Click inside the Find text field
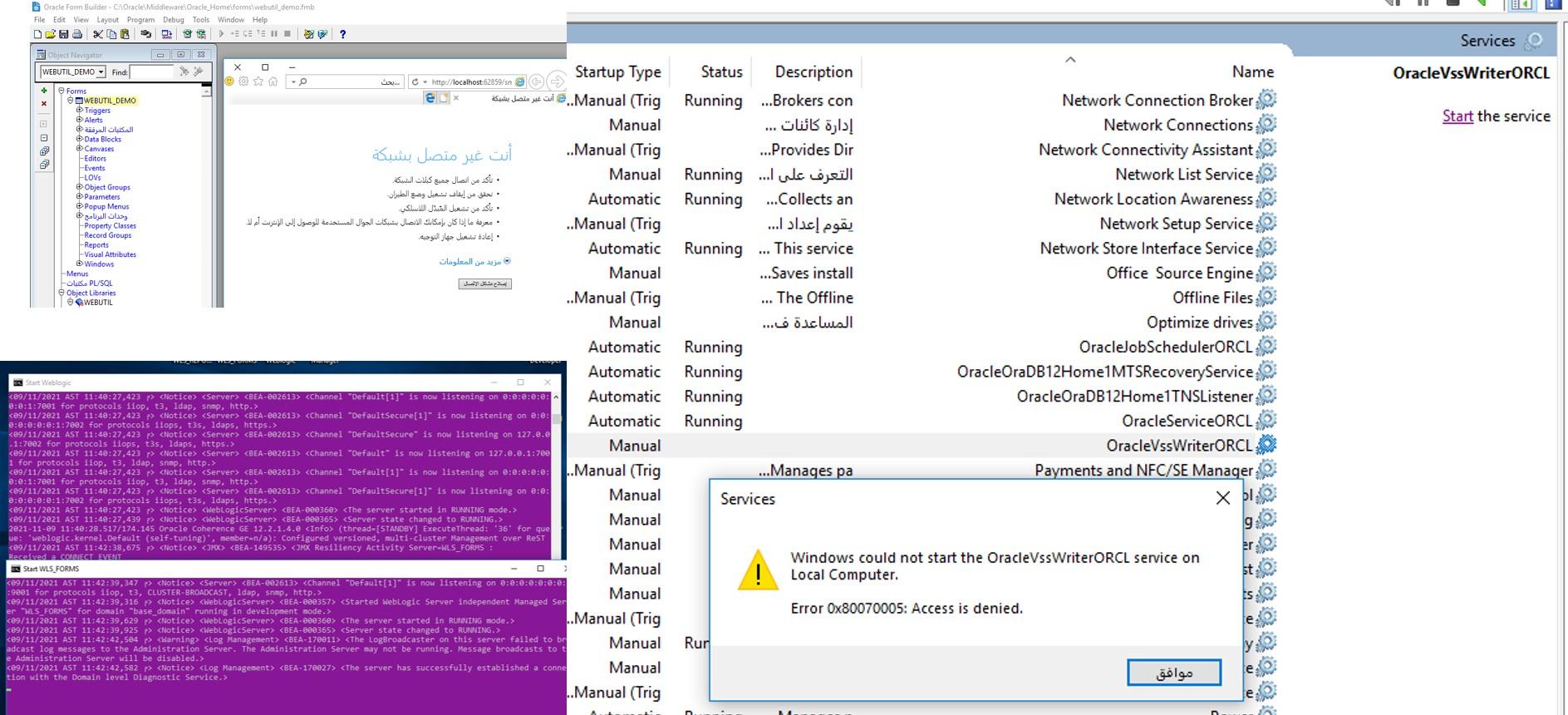Image resolution: width=1568 pixels, height=715 pixels. (x=152, y=72)
